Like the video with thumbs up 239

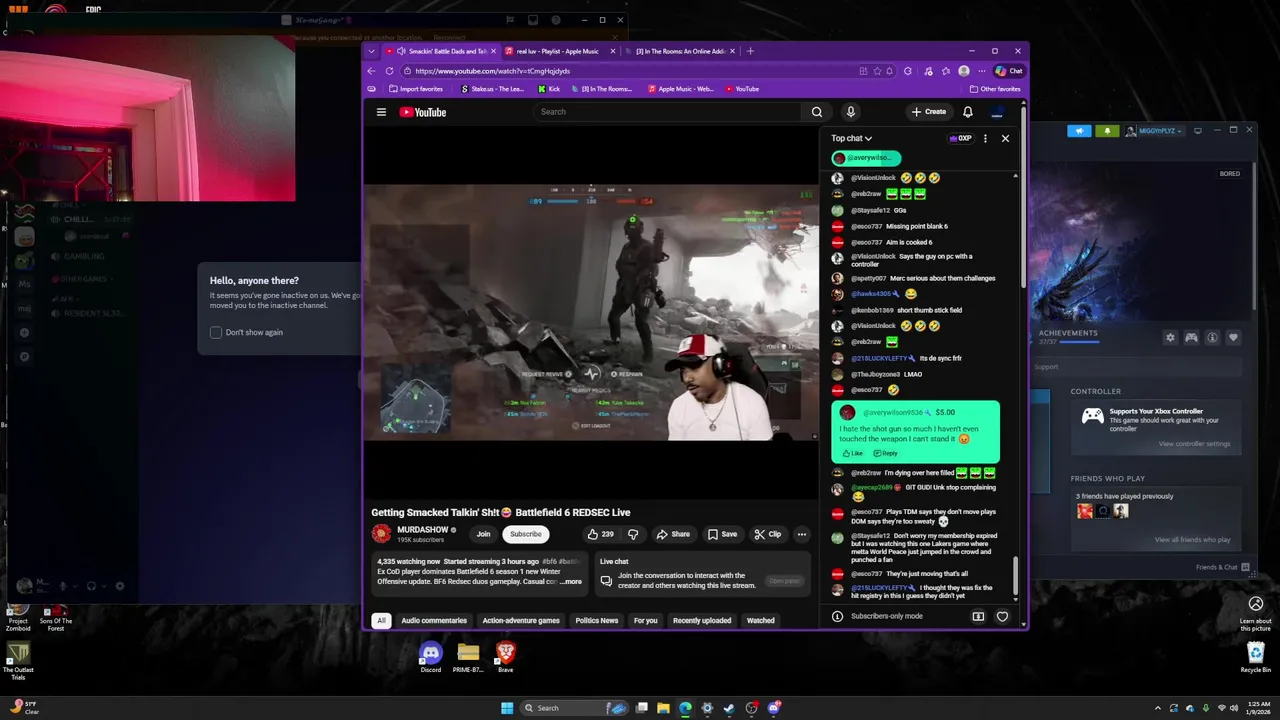pos(600,534)
